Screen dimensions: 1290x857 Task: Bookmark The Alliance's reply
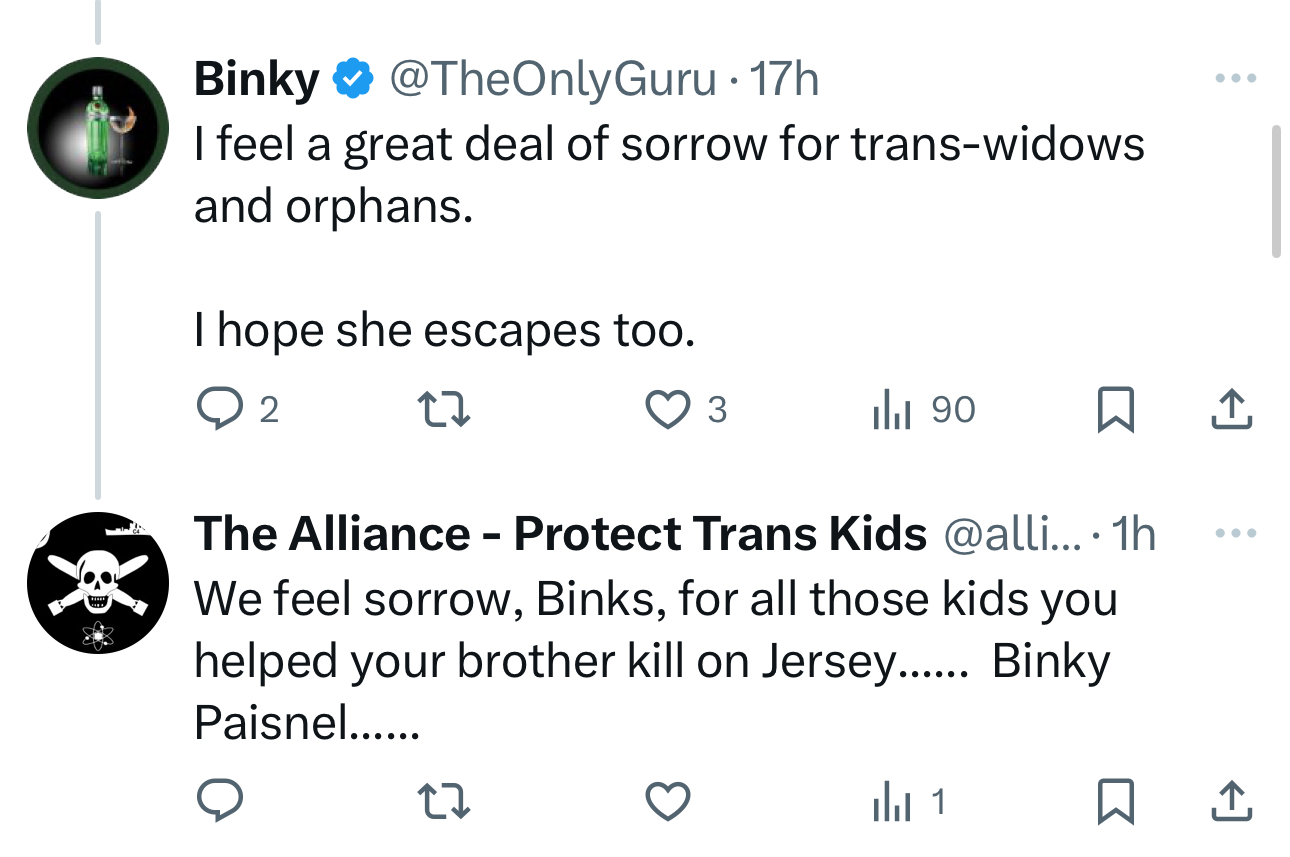[1115, 800]
